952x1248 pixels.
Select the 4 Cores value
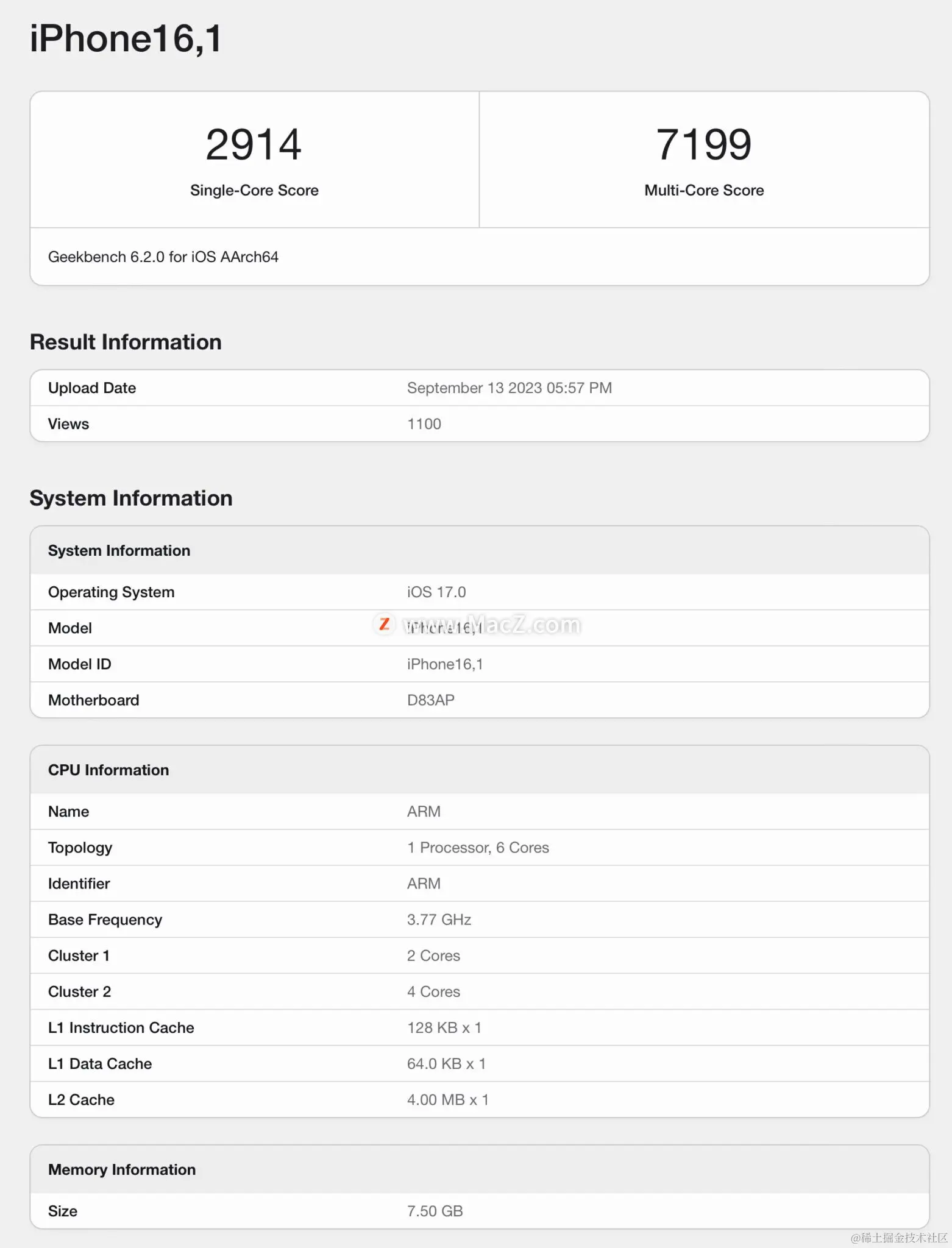433,991
